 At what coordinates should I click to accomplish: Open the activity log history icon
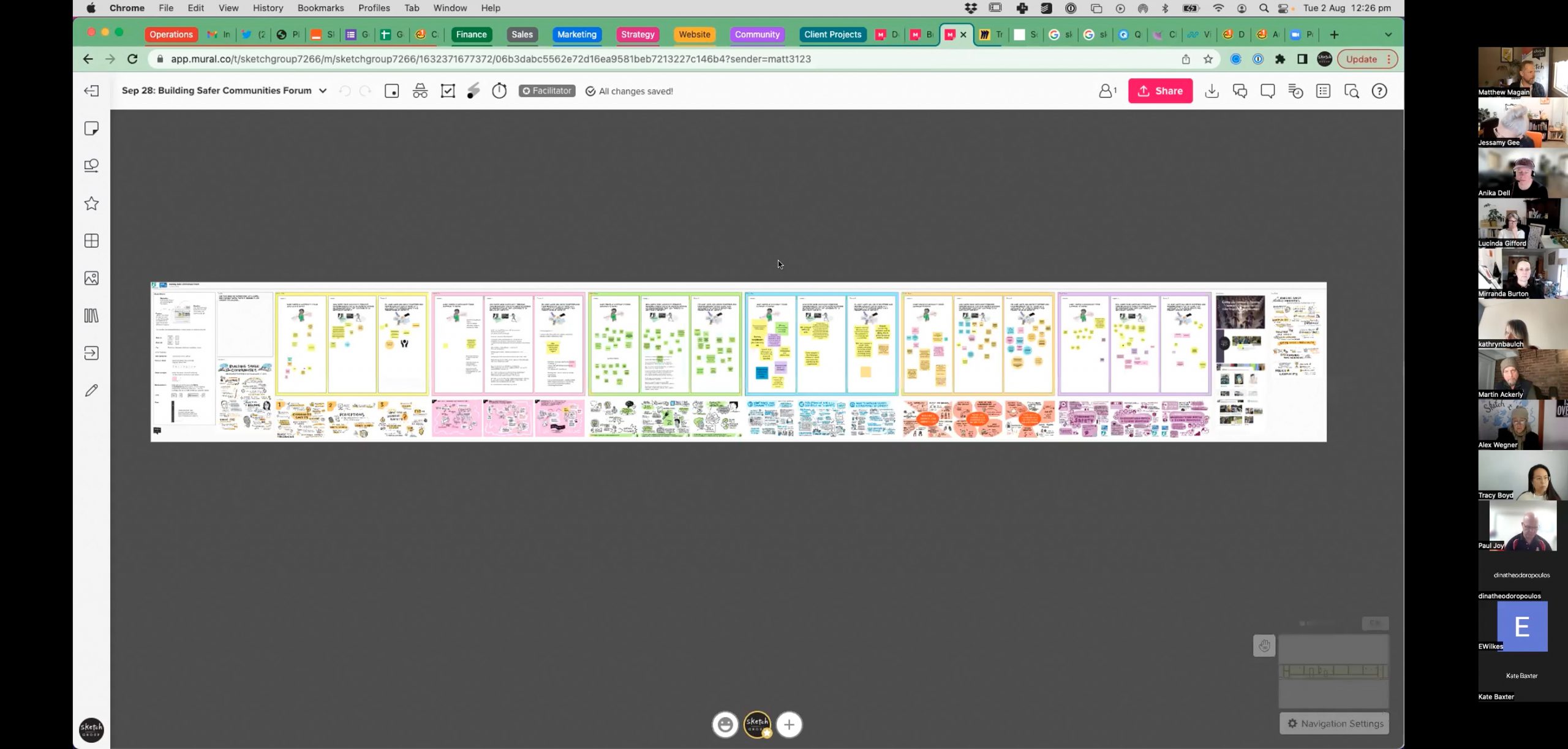(1295, 91)
